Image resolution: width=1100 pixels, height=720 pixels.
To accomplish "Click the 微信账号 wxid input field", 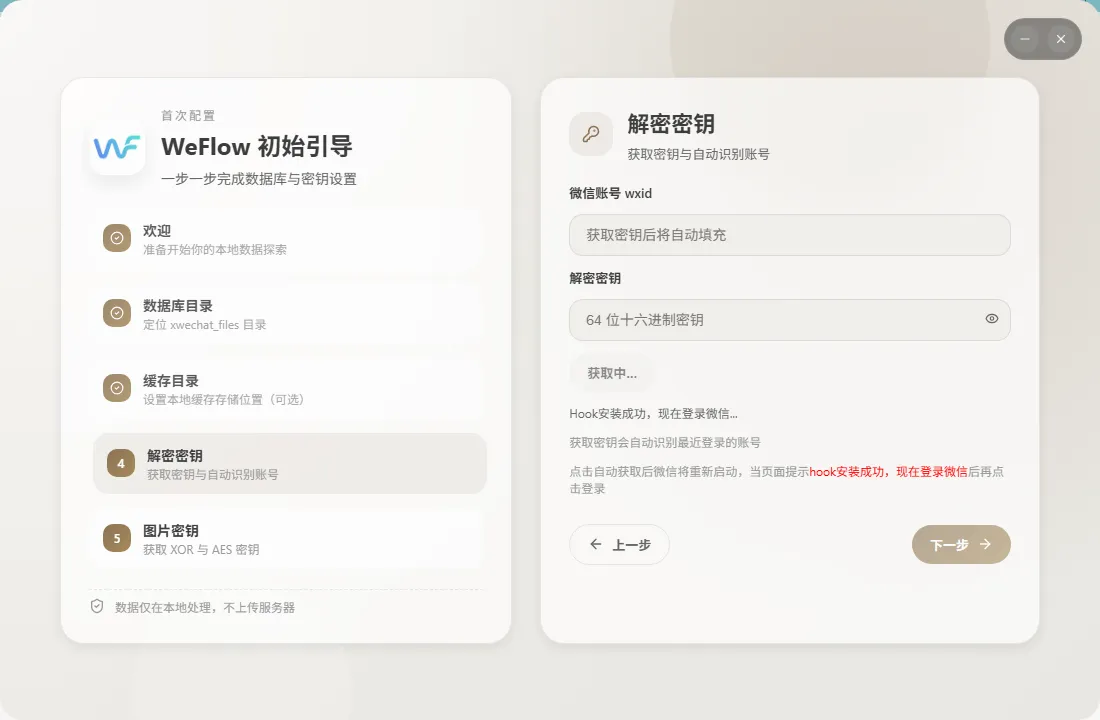I will (789, 235).
